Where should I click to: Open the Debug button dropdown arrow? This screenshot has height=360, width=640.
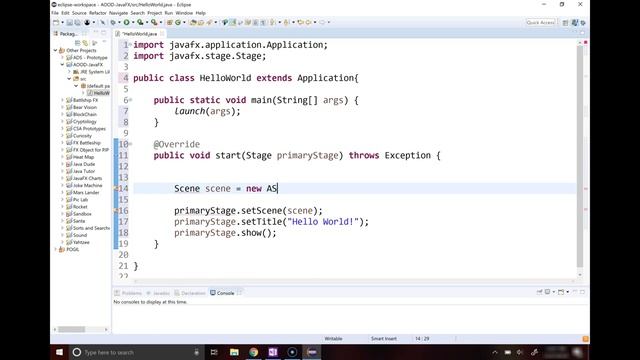pos(119,22)
